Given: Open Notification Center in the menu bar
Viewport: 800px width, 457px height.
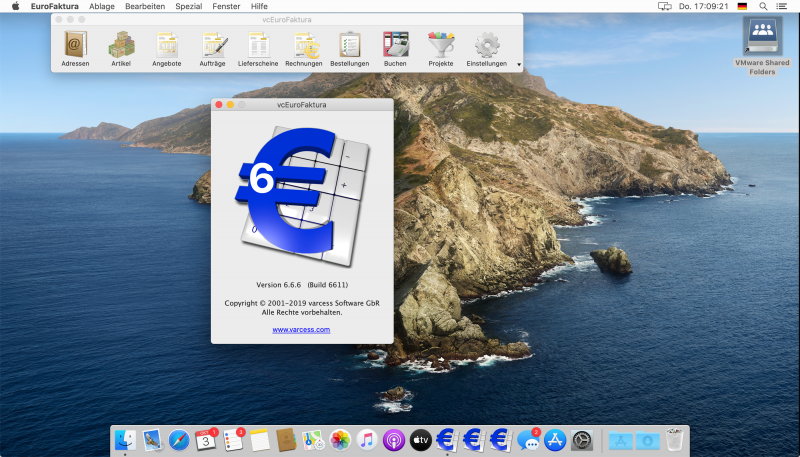Looking at the screenshot, I should [x=781, y=6].
